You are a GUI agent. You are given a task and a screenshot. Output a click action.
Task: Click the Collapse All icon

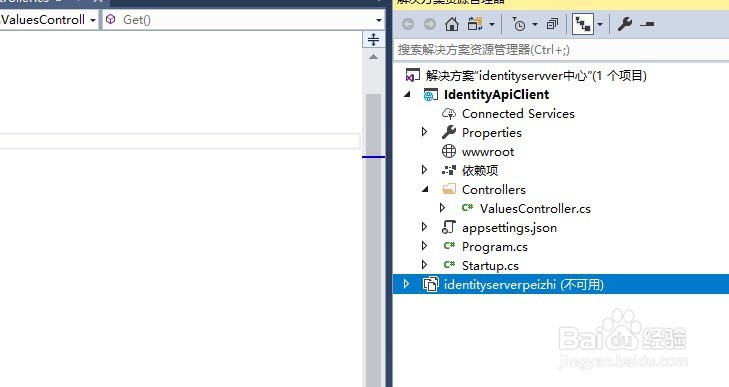[x=552, y=24]
